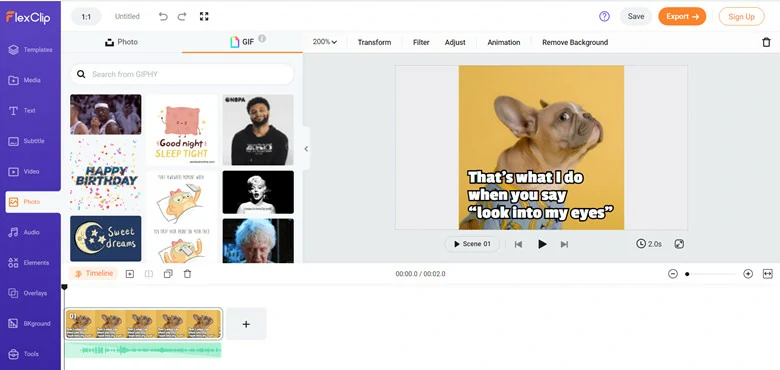
Task: Switch to the Photo tab
Action: [121, 42]
